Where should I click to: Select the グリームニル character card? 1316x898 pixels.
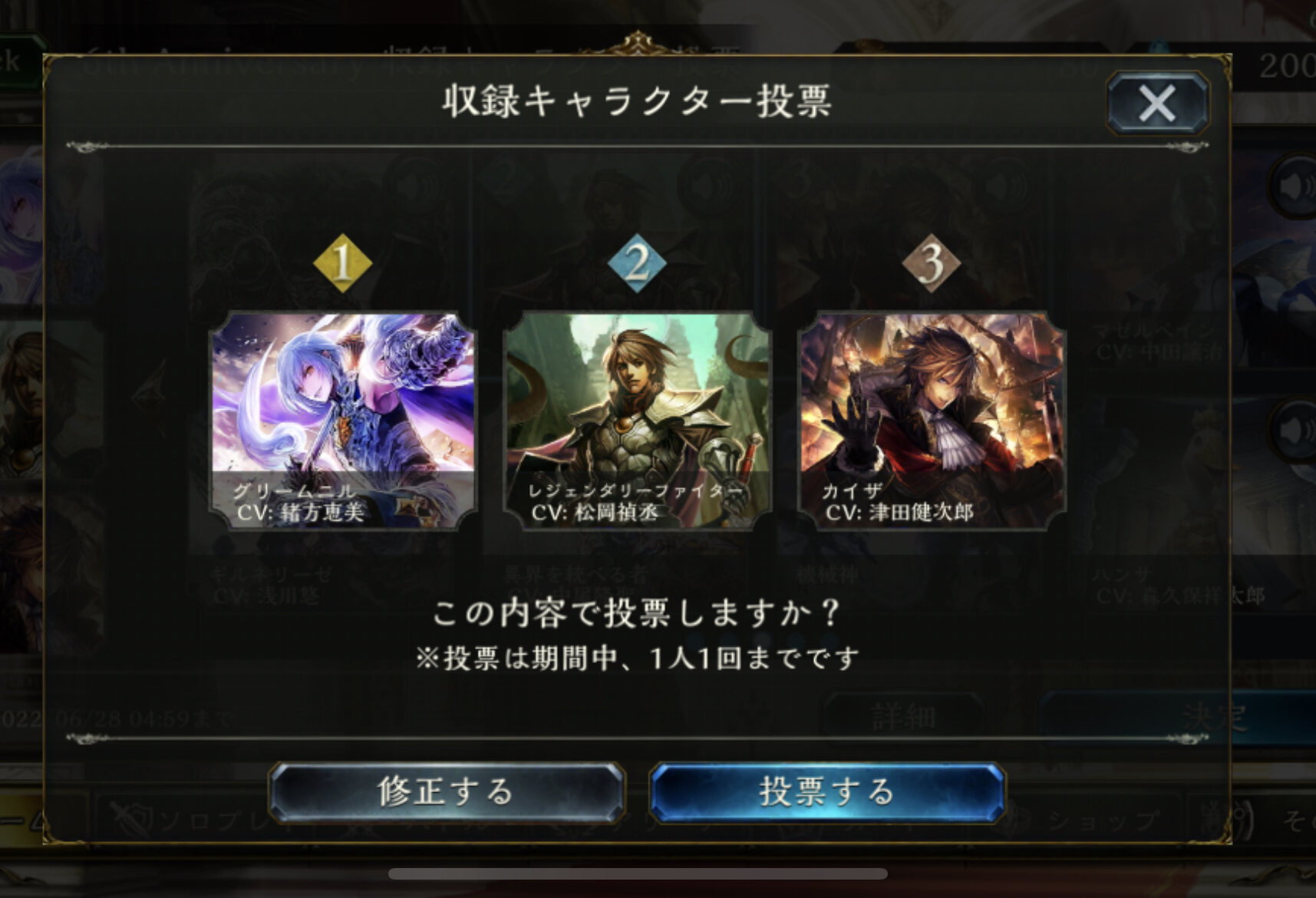343,421
